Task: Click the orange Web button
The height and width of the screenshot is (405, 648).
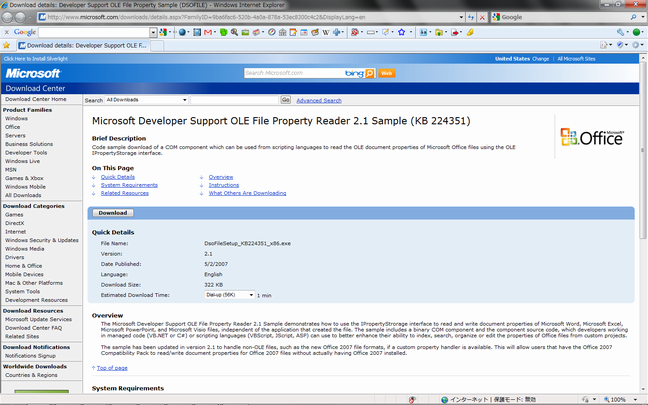Action: [386, 73]
